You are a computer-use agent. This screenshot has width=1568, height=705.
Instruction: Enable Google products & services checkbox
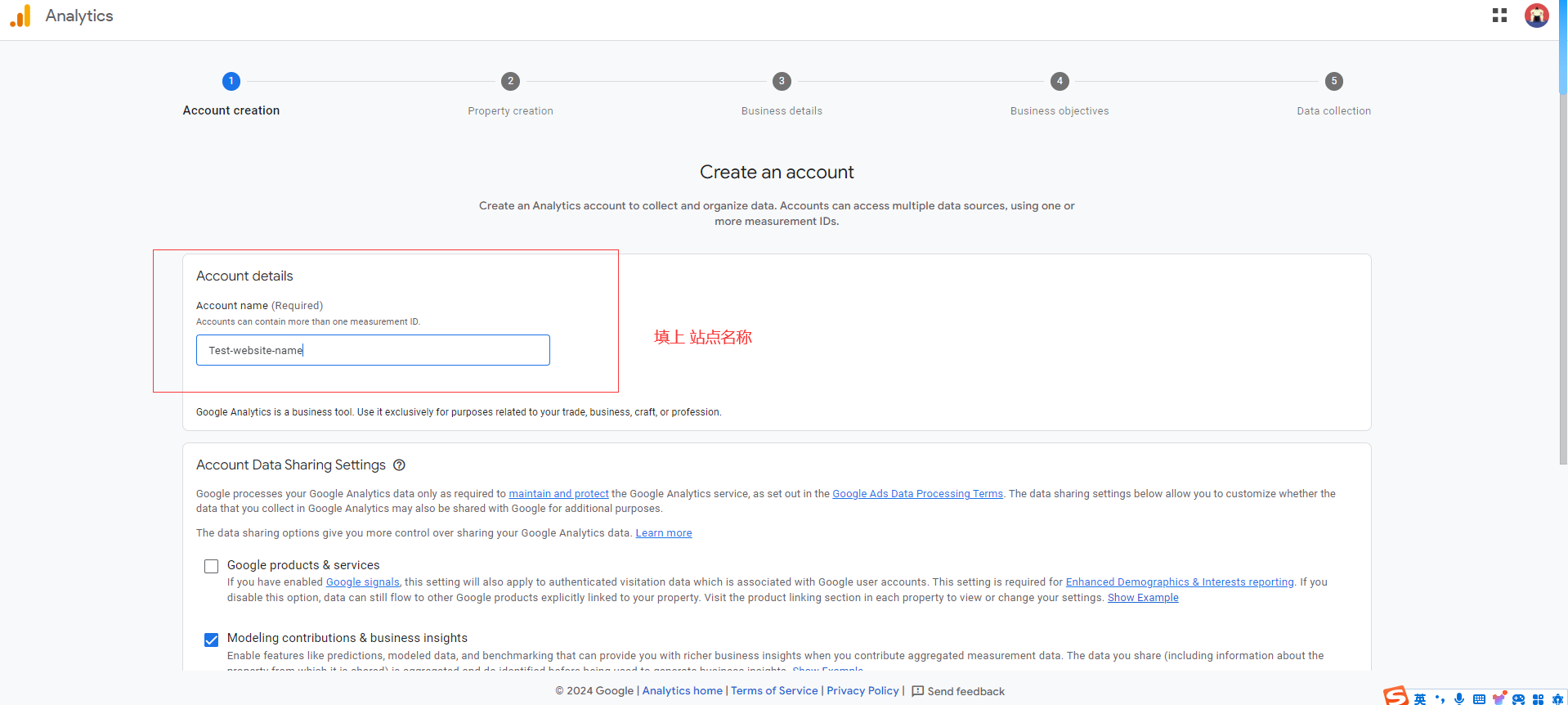click(x=212, y=566)
